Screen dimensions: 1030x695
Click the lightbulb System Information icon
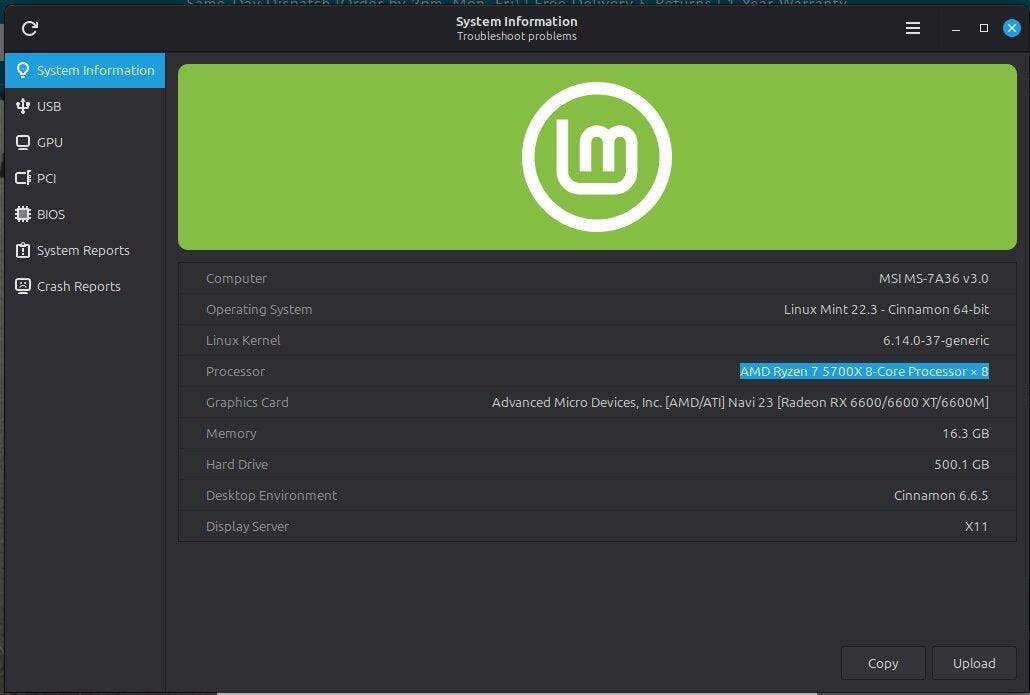tap(23, 70)
